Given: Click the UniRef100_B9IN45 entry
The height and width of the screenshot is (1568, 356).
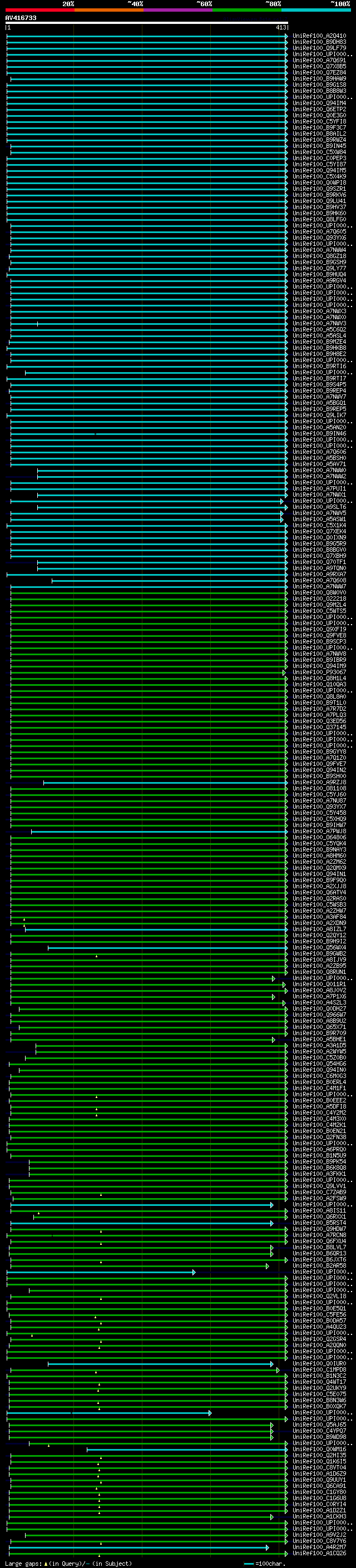Looking at the screenshot, I should point(319,146).
